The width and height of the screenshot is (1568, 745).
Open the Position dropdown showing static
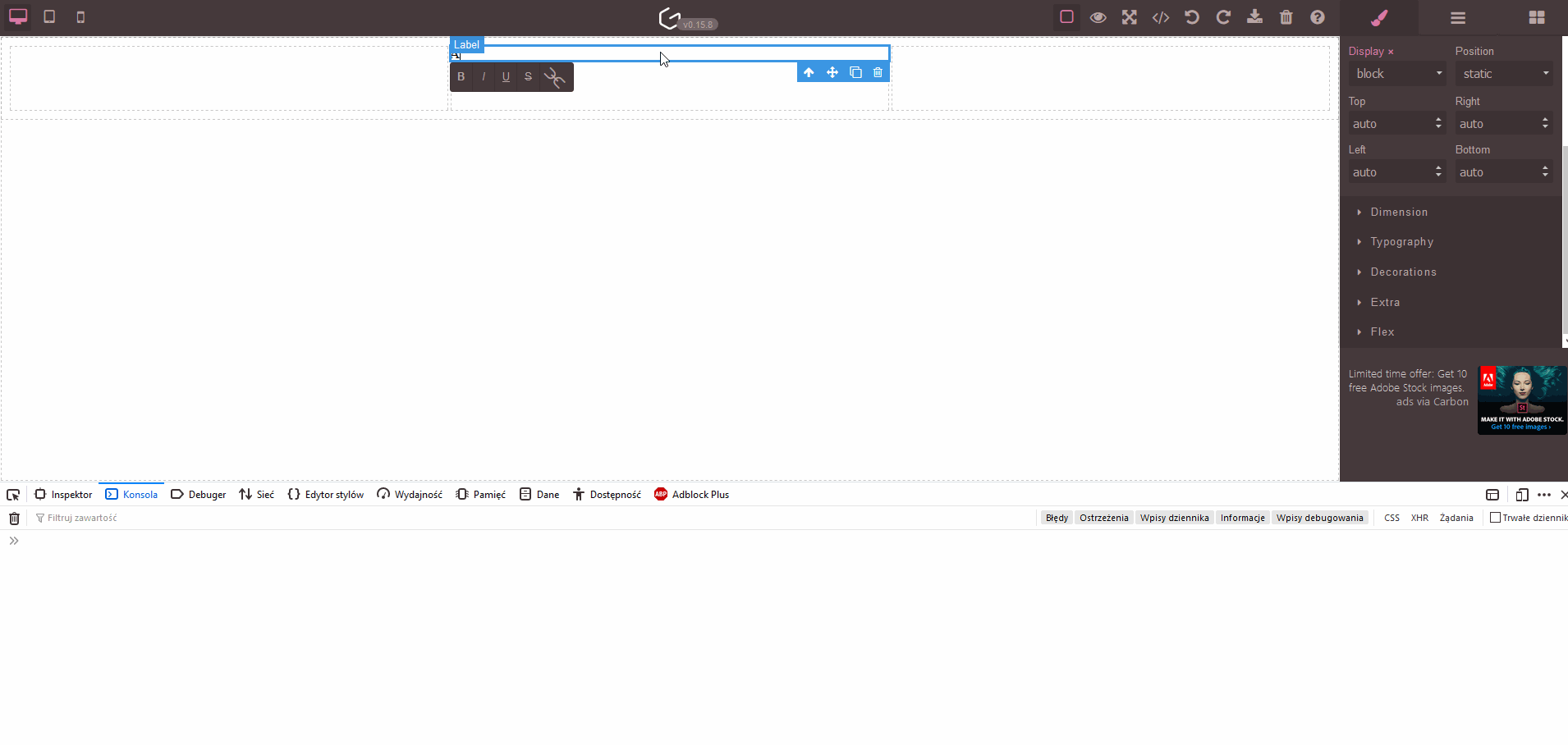pos(1504,73)
